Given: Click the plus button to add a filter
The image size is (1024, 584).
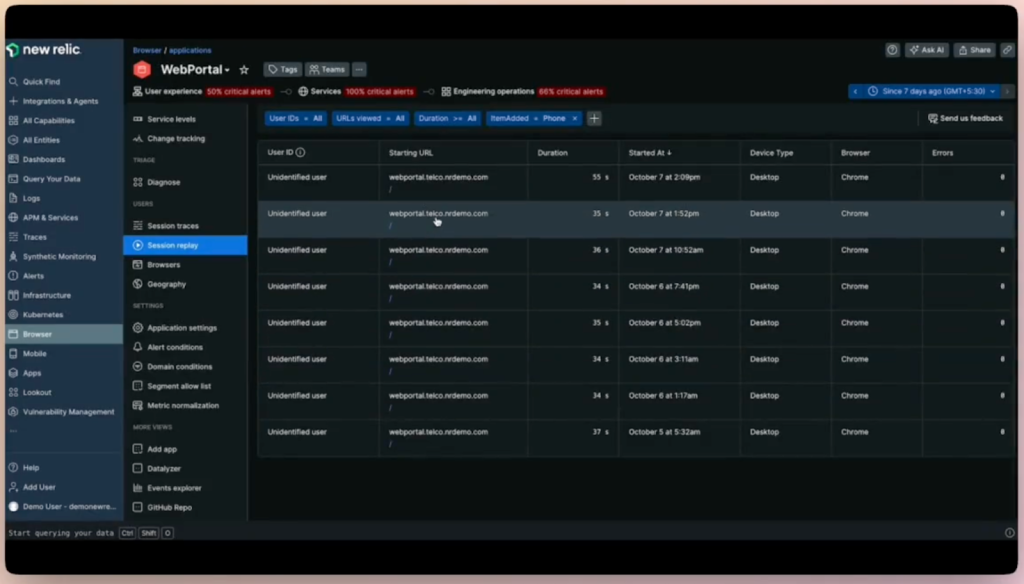Looking at the screenshot, I should coord(594,117).
